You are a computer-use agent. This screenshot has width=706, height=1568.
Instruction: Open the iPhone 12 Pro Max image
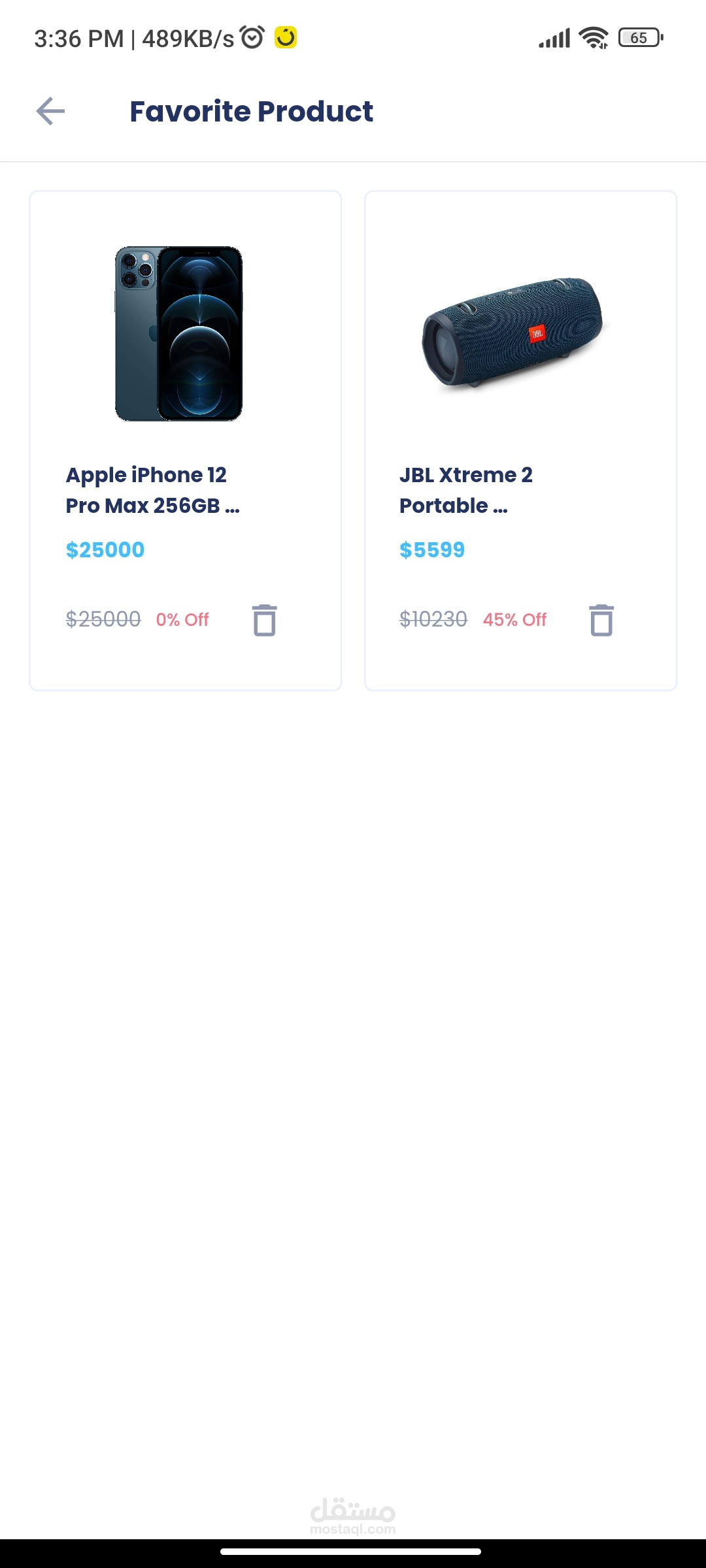[x=179, y=333]
